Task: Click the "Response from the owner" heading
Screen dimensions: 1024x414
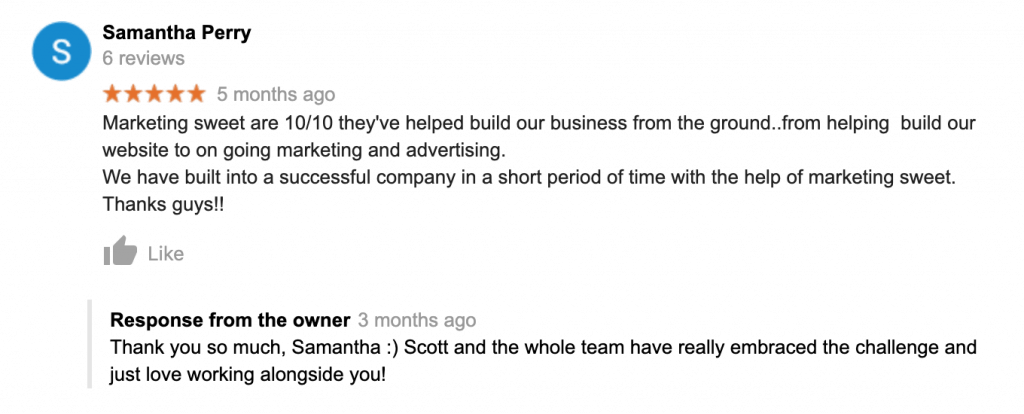Action: [x=230, y=321]
